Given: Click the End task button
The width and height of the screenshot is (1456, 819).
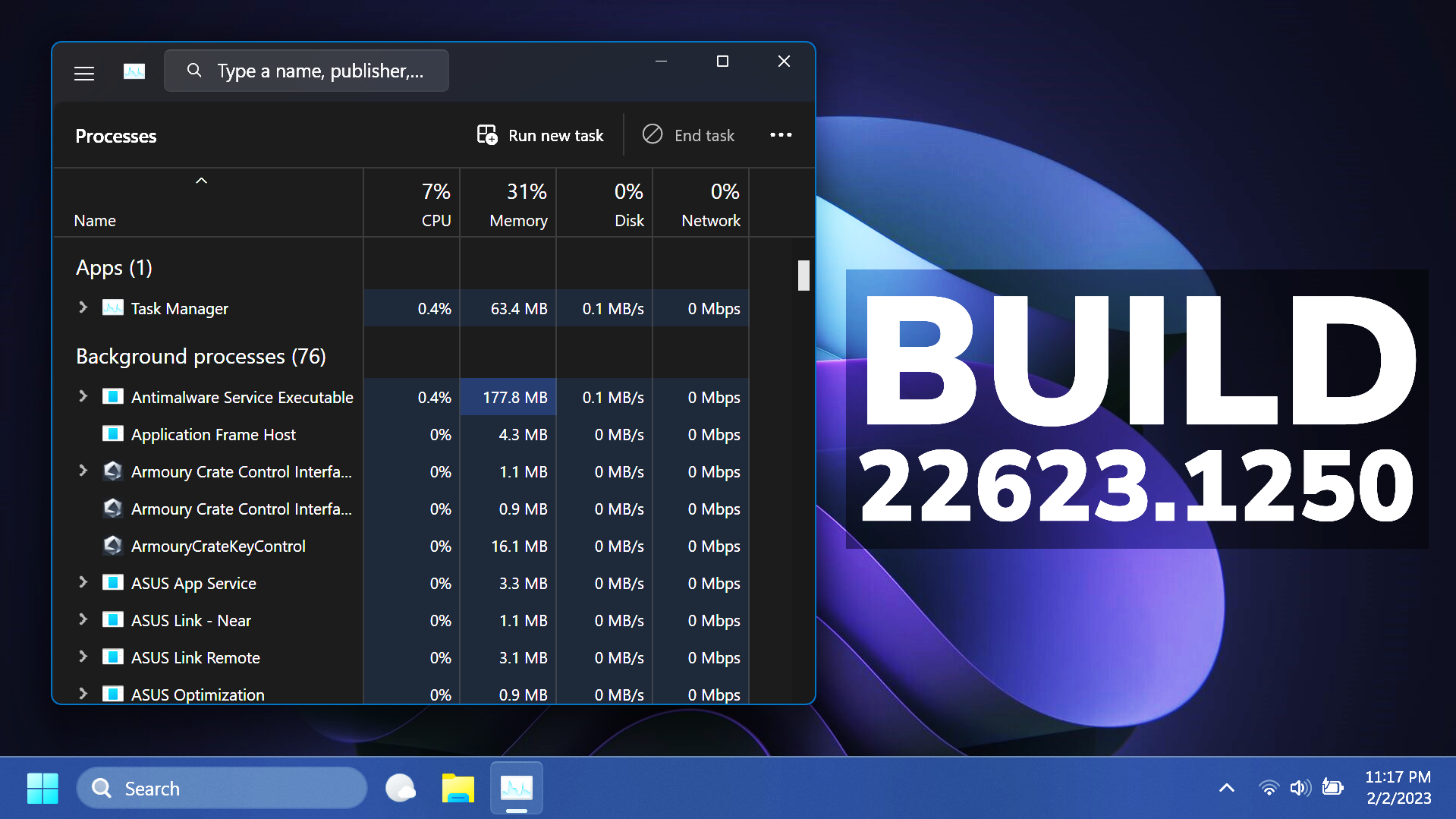Looking at the screenshot, I should (x=689, y=134).
